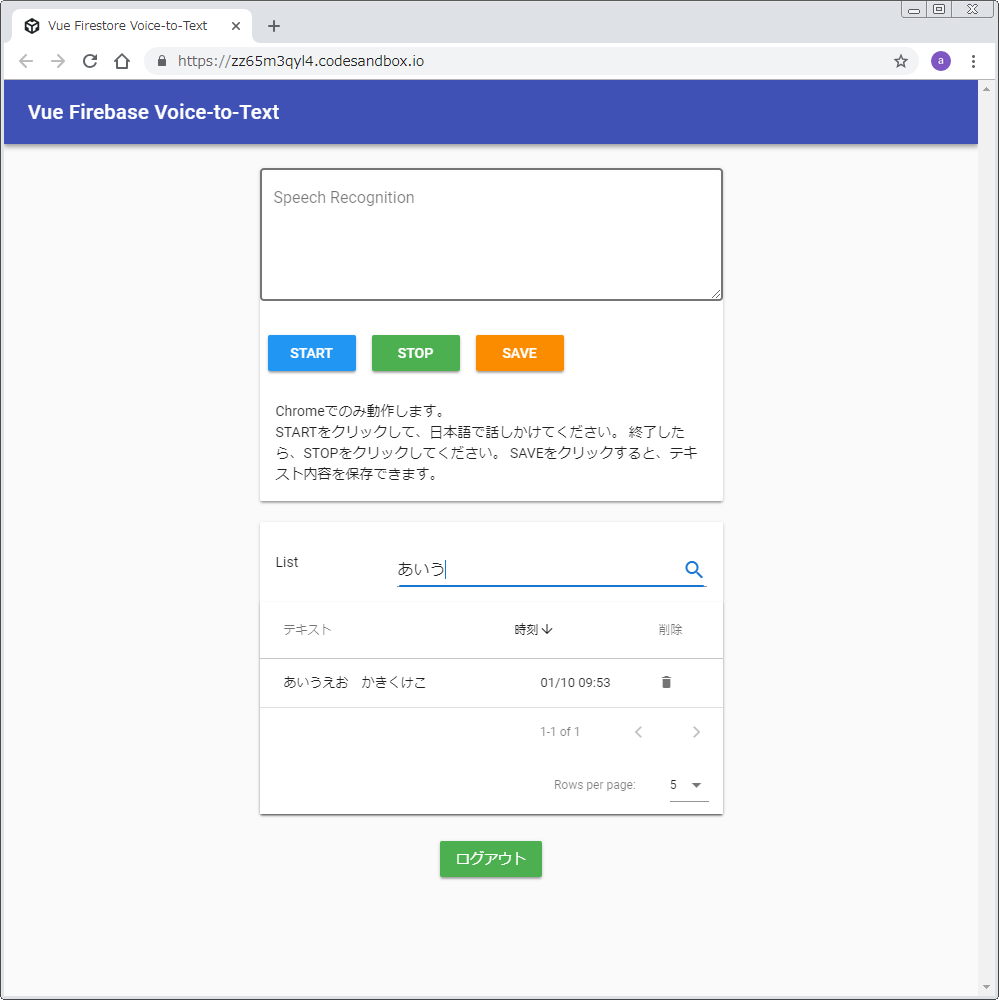Screen dimensions: 999x1000
Task: Click the Vue Firebase Voice-to-Text header title
Action: point(154,112)
